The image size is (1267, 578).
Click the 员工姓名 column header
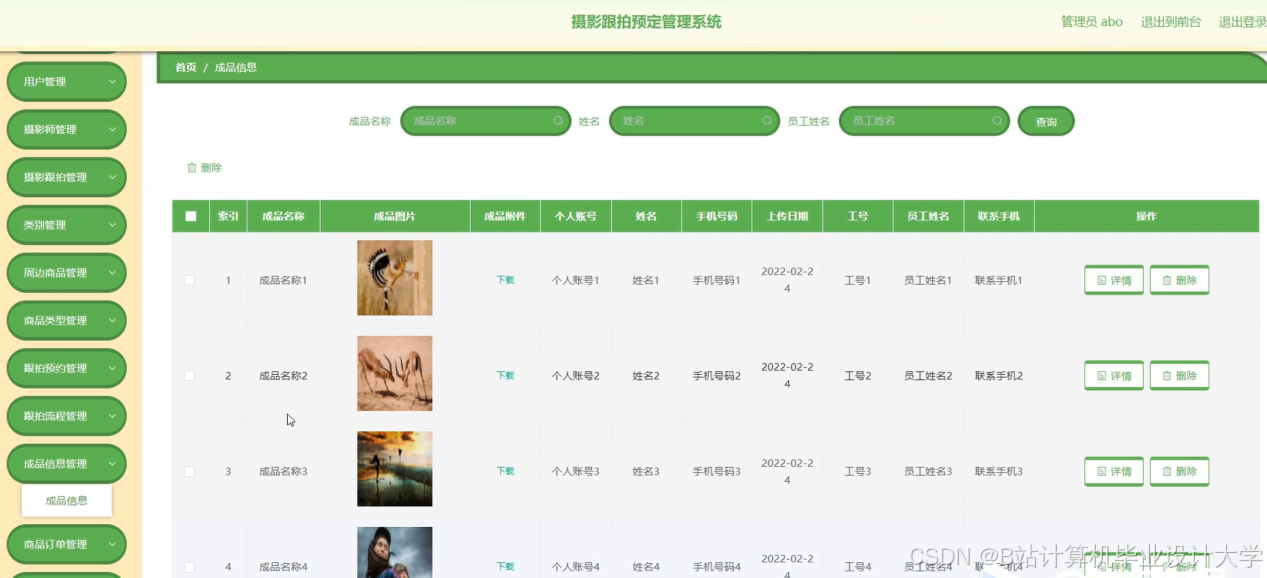[x=928, y=216]
